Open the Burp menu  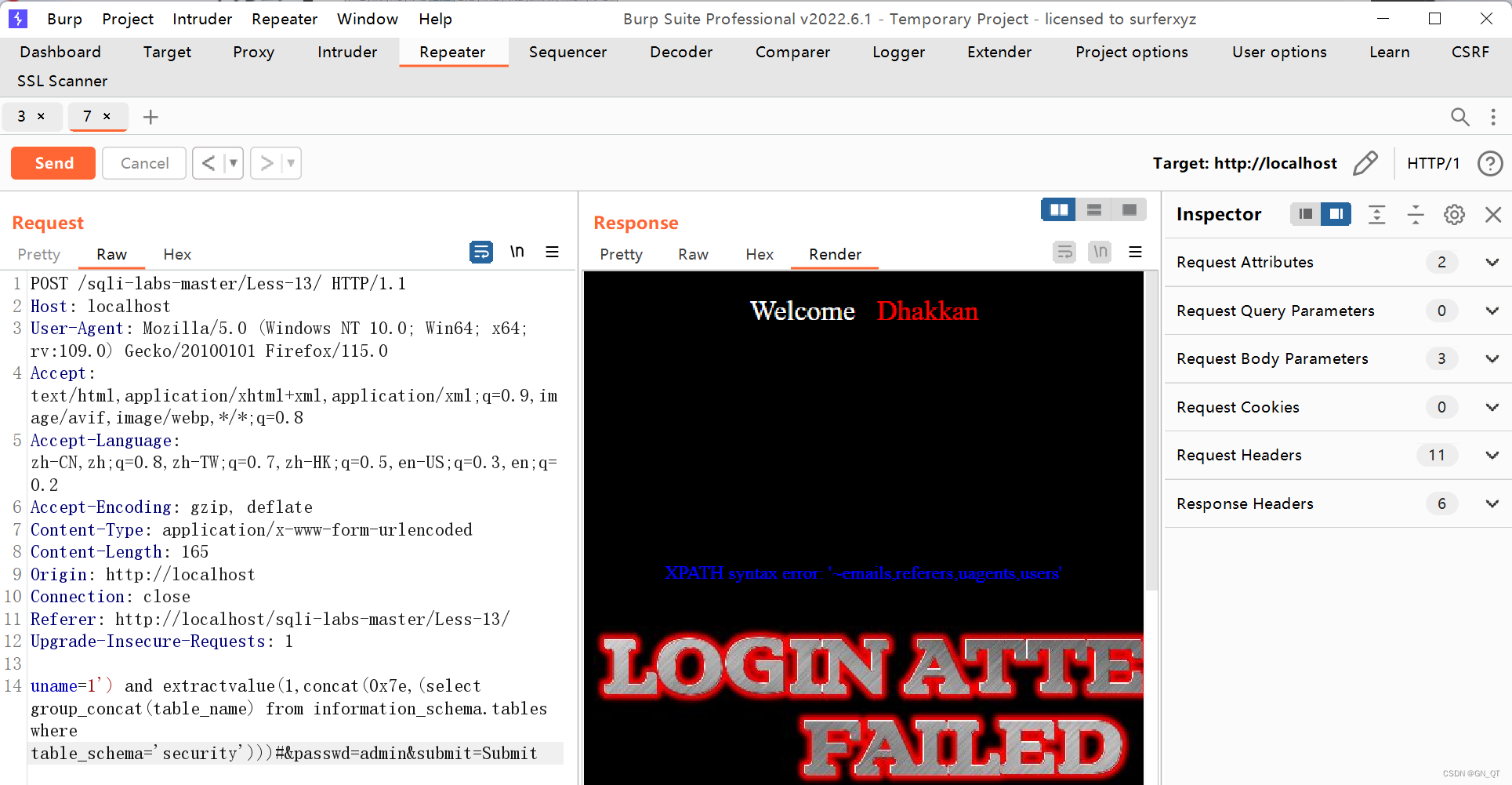point(64,19)
